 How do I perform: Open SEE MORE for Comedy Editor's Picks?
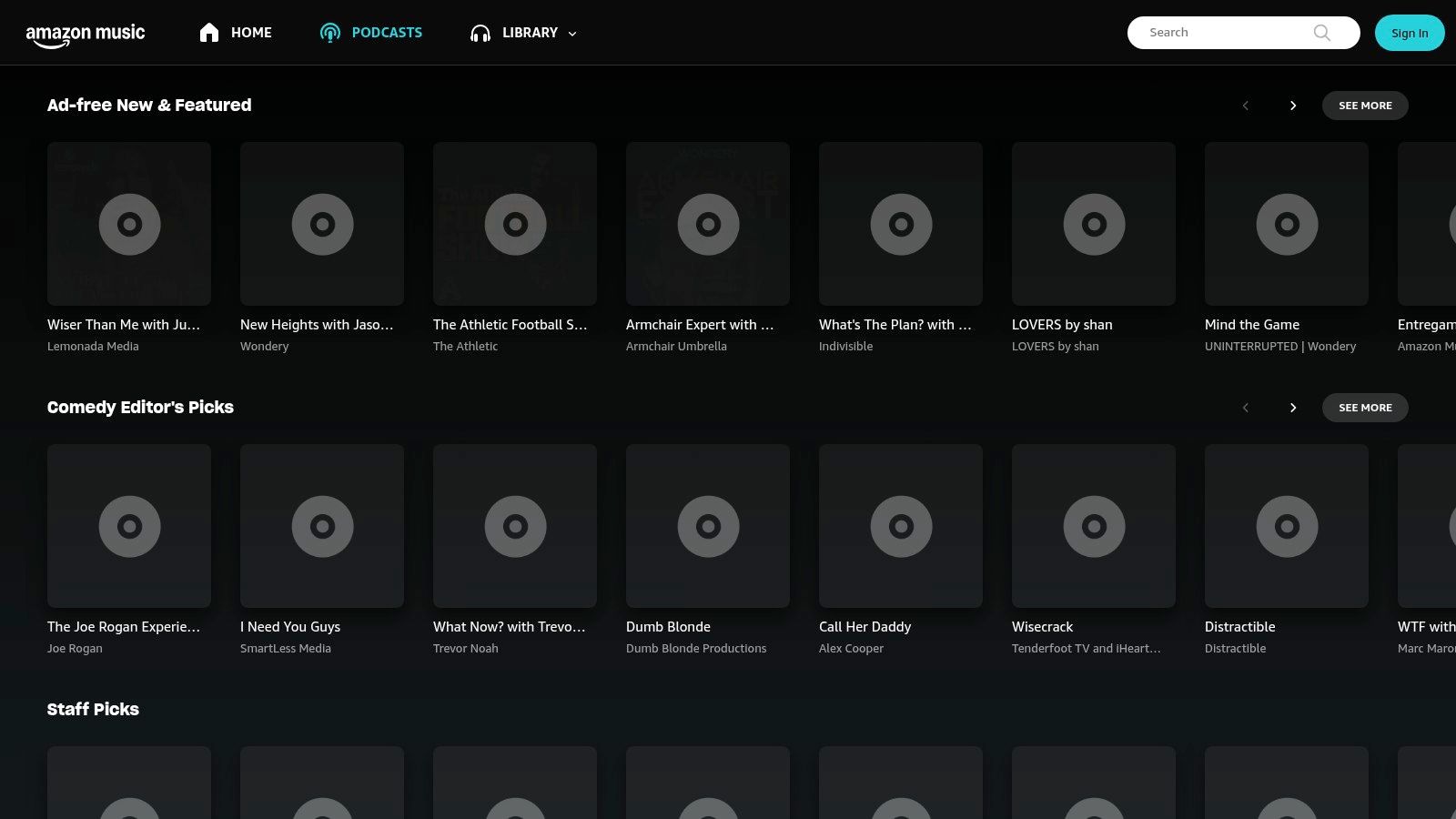pos(1365,408)
